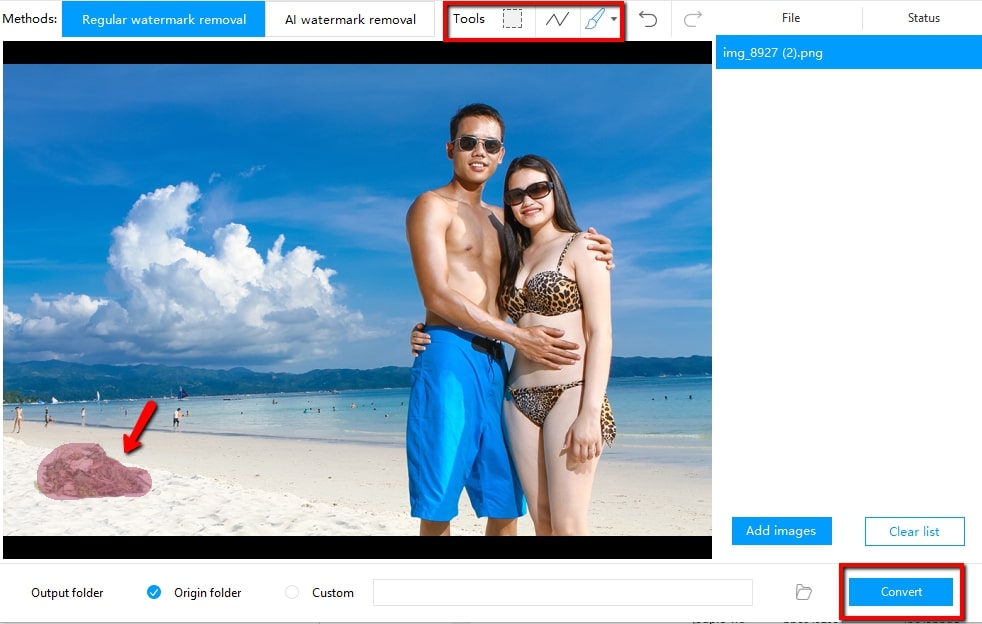Select the Origin folder radio button
Image resolution: width=982 pixels, height=624 pixels.
pos(155,592)
